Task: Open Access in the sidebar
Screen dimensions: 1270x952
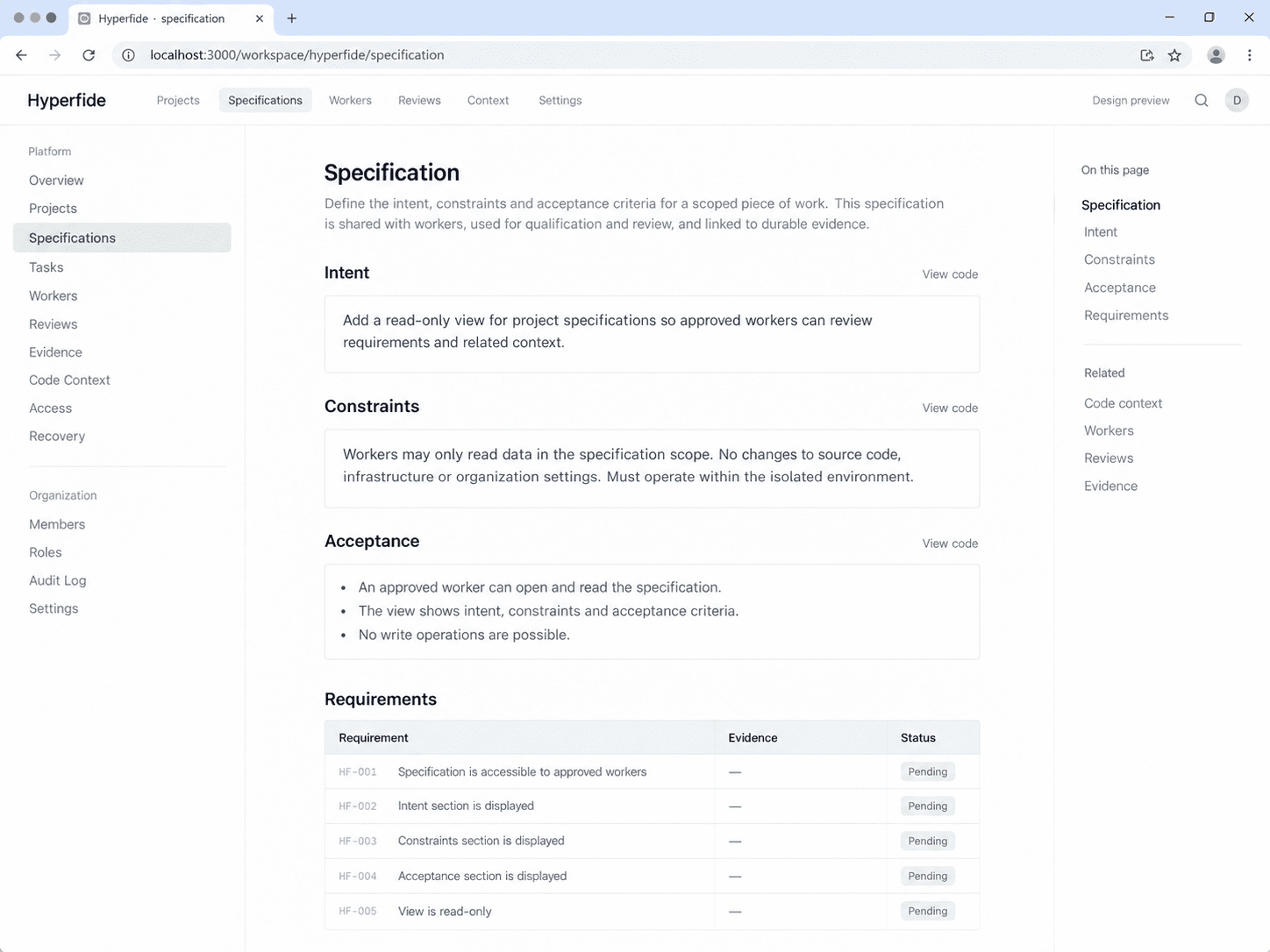Action: point(50,409)
